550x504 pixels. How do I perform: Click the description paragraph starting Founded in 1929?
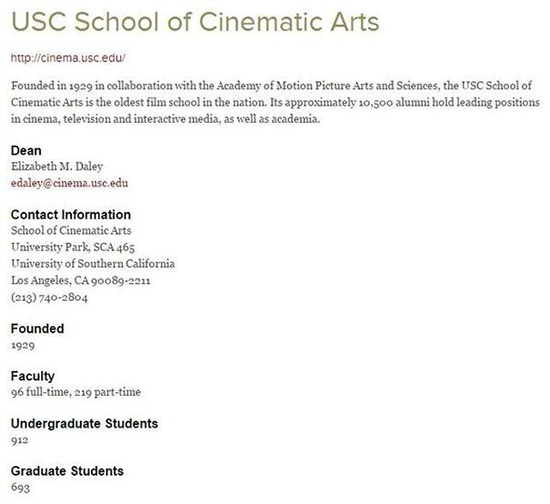pos(275,102)
